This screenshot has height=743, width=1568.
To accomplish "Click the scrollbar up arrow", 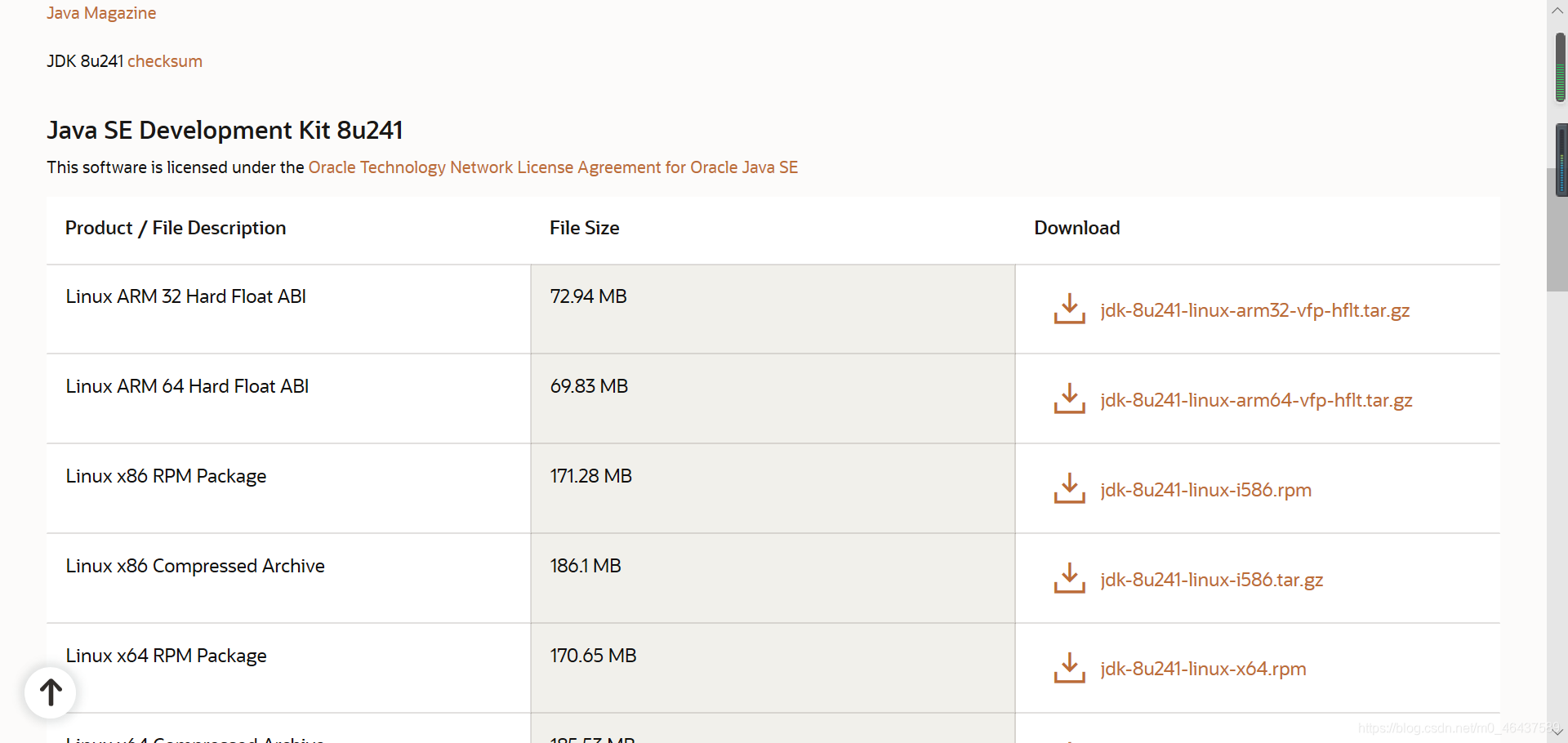I will 1557,11.
